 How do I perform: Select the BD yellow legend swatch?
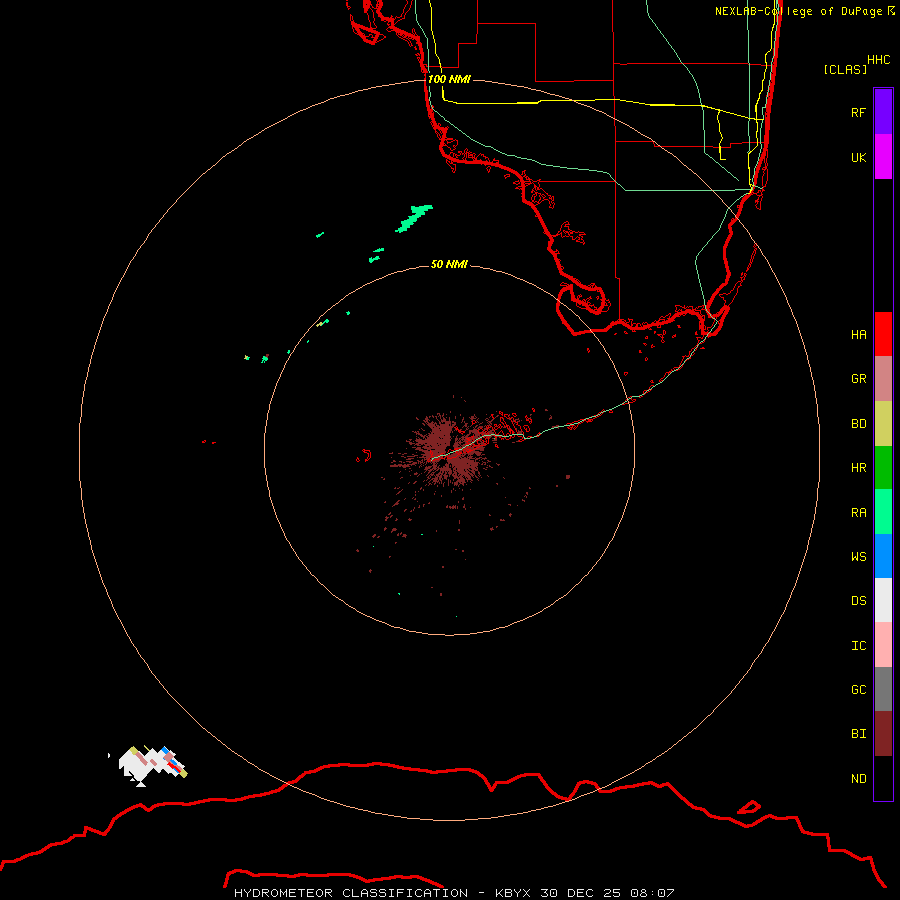point(883,424)
